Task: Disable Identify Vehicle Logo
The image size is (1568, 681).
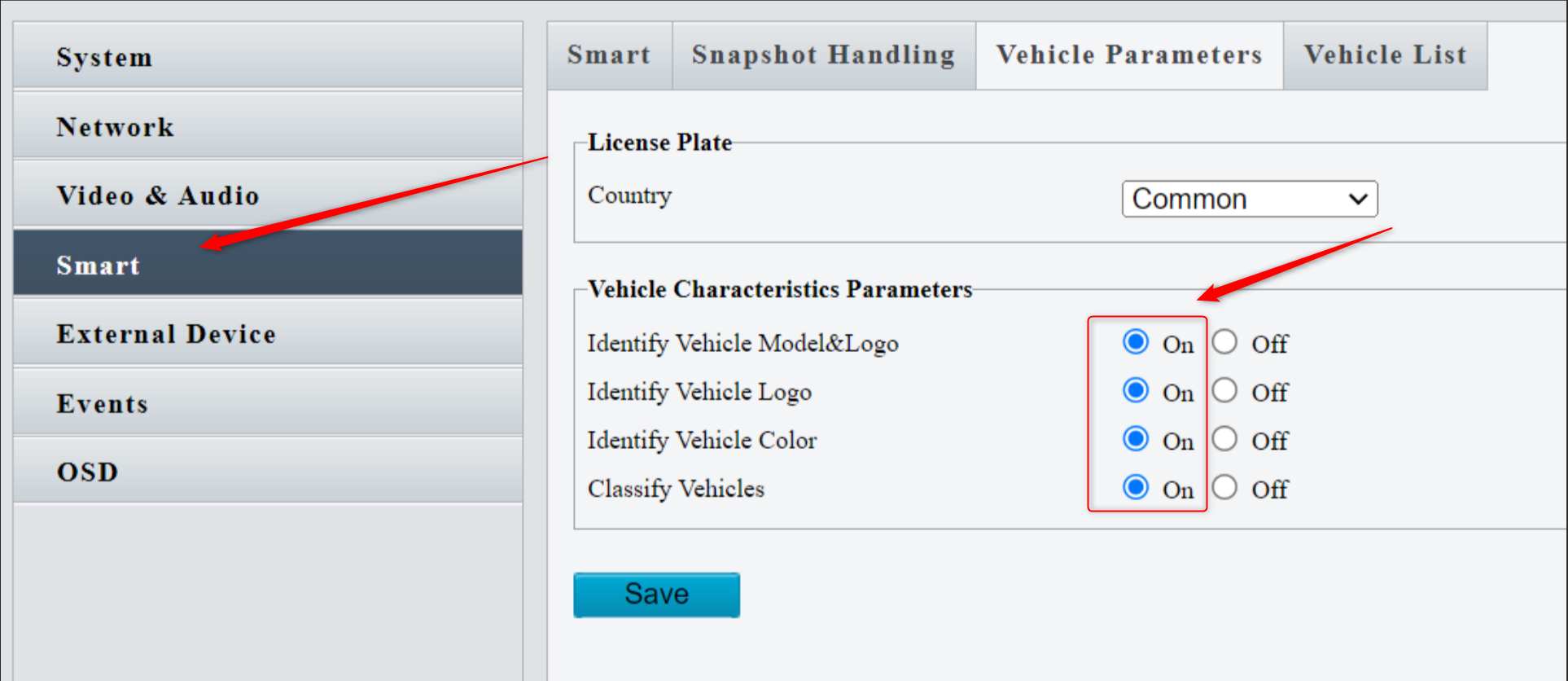Action: (x=1224, y=390)
